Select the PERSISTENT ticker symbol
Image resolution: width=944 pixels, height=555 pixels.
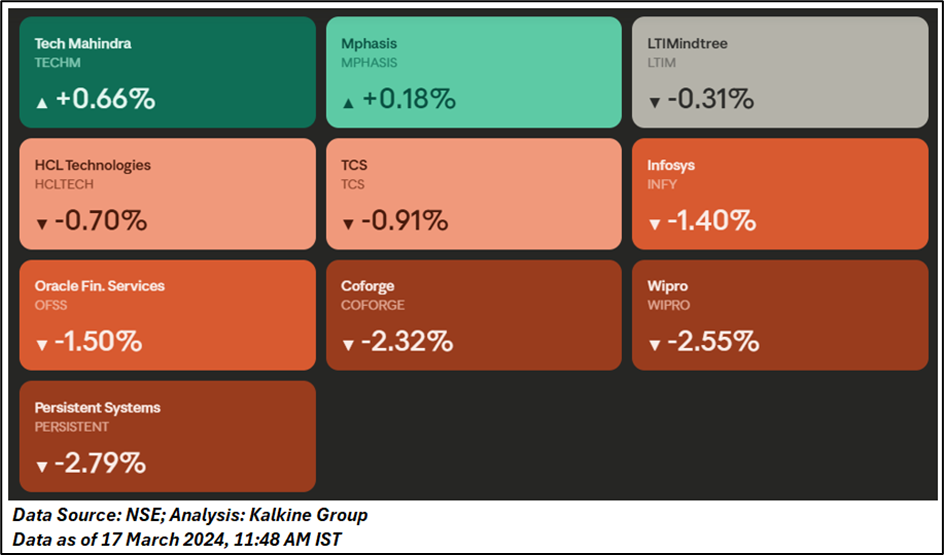pyautogui.click(x=72, y=427)
